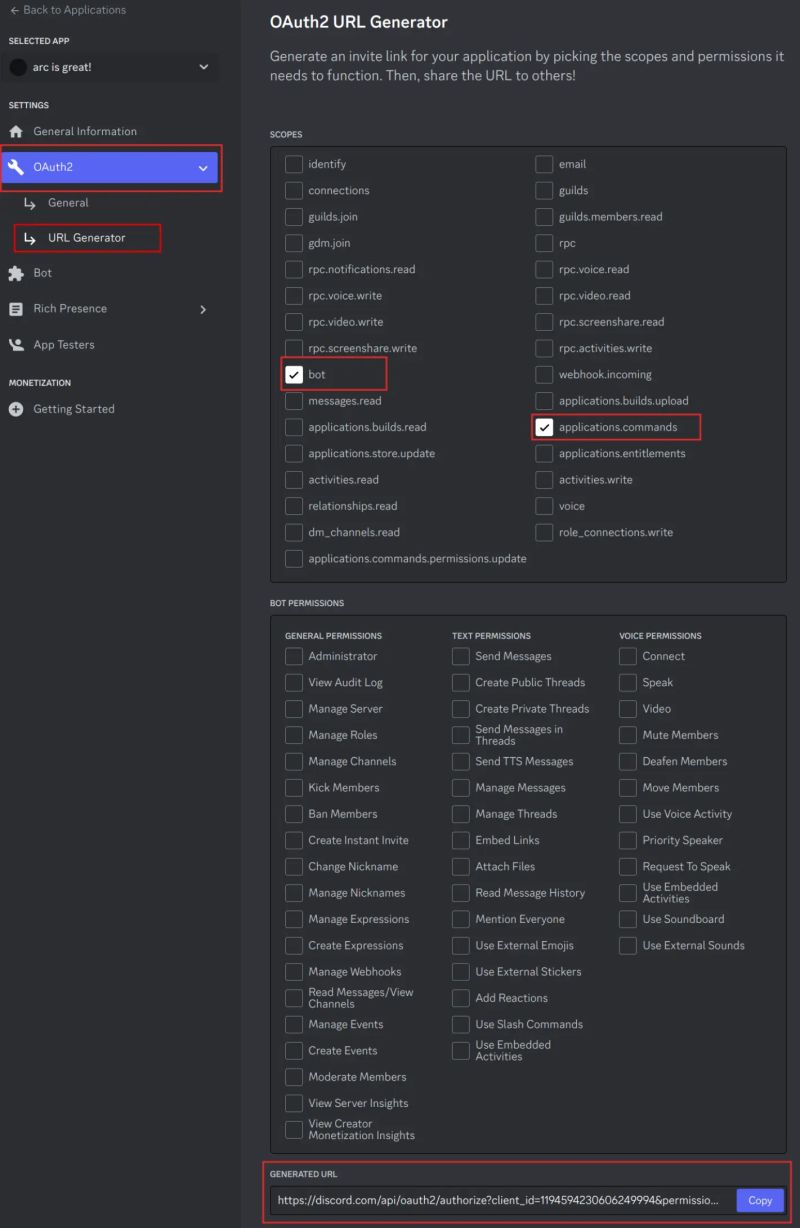The height and width of the screenshot is (1228, 800).
Task: Check the Mention Everyone permission
Action: [x=461, y=919]
